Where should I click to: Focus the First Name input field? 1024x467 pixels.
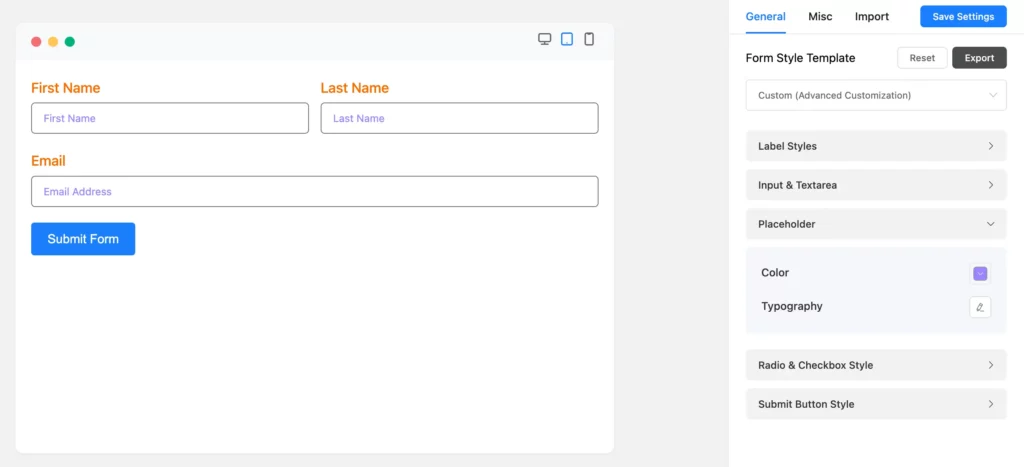point(170,118)
